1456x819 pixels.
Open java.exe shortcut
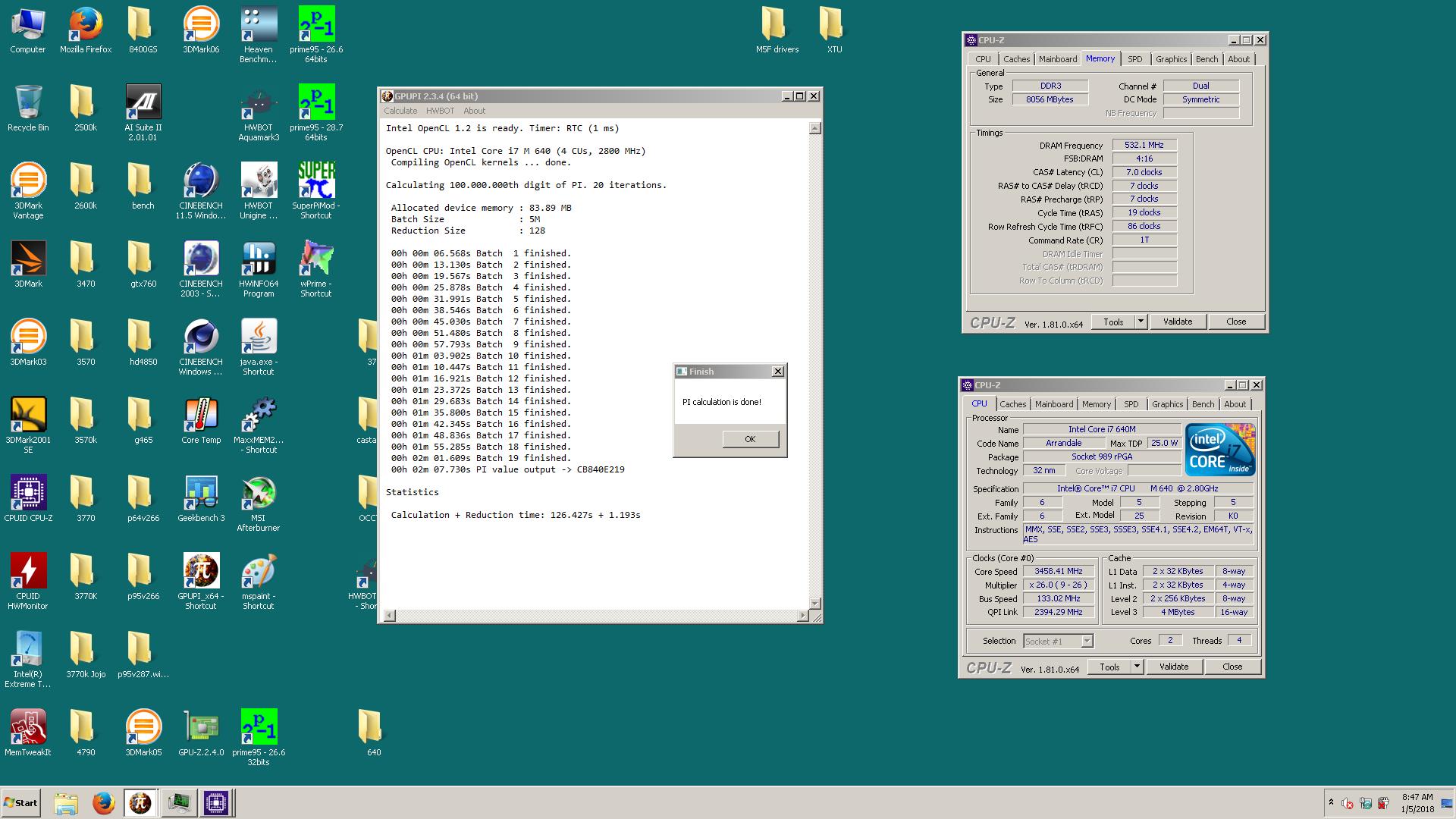(259, 347)
